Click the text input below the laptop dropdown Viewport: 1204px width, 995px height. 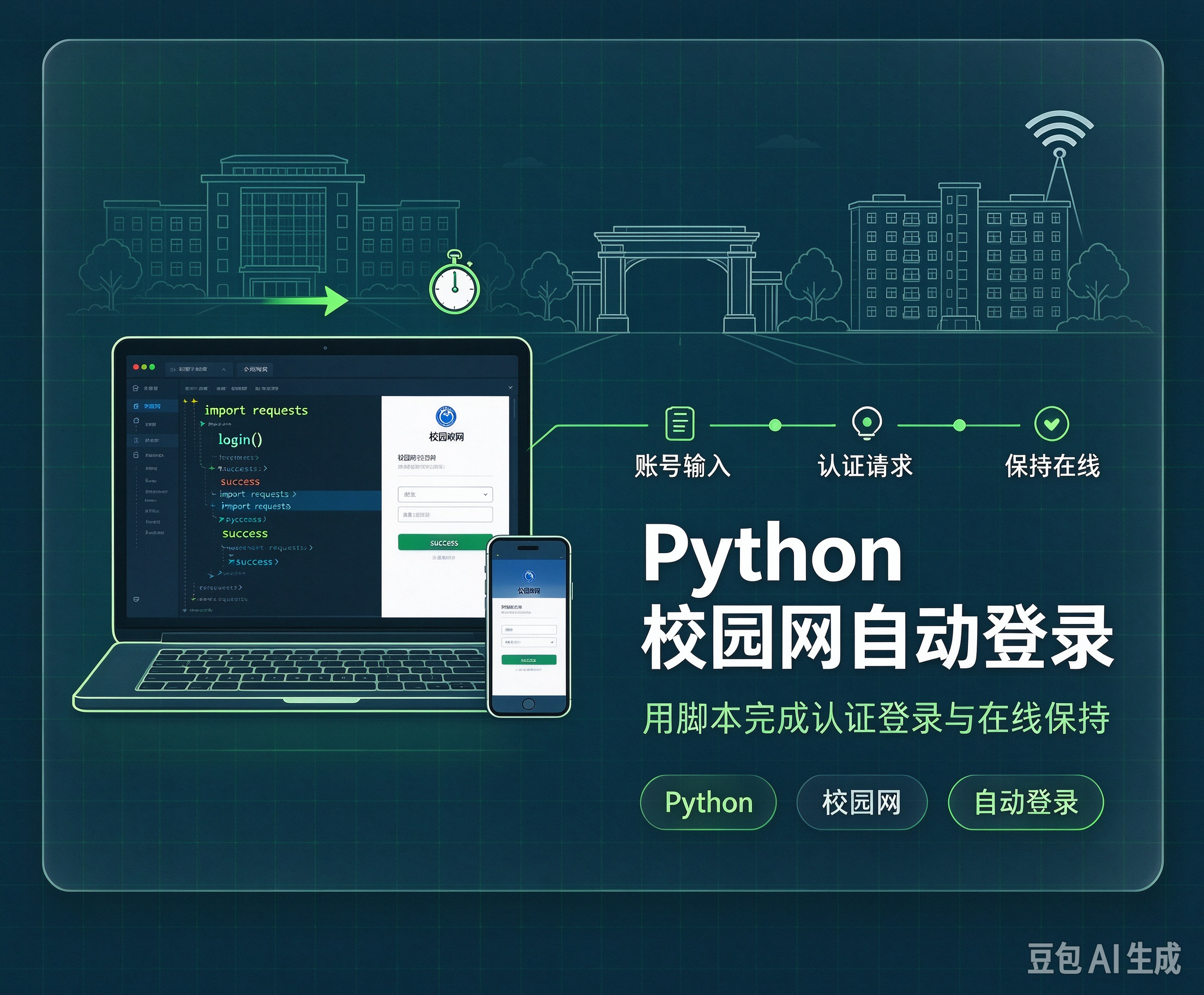pyautogui.click(x=445, y=515)
